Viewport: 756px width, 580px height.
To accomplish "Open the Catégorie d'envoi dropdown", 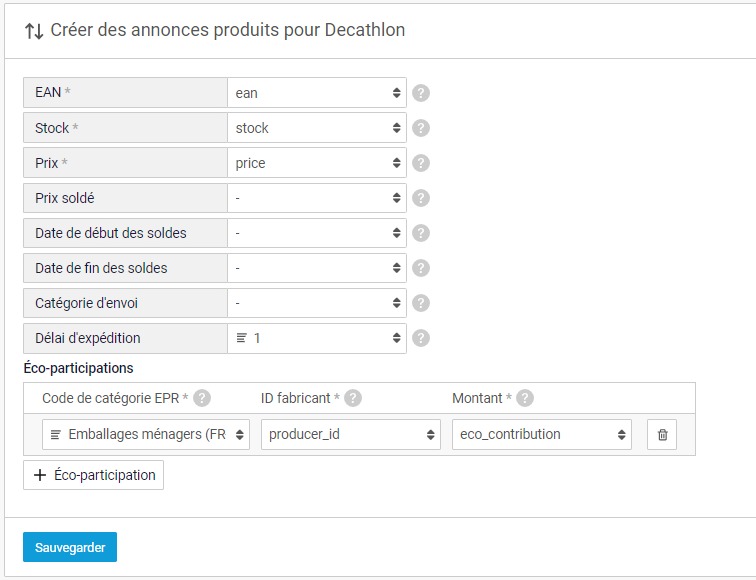I will 317,303.
